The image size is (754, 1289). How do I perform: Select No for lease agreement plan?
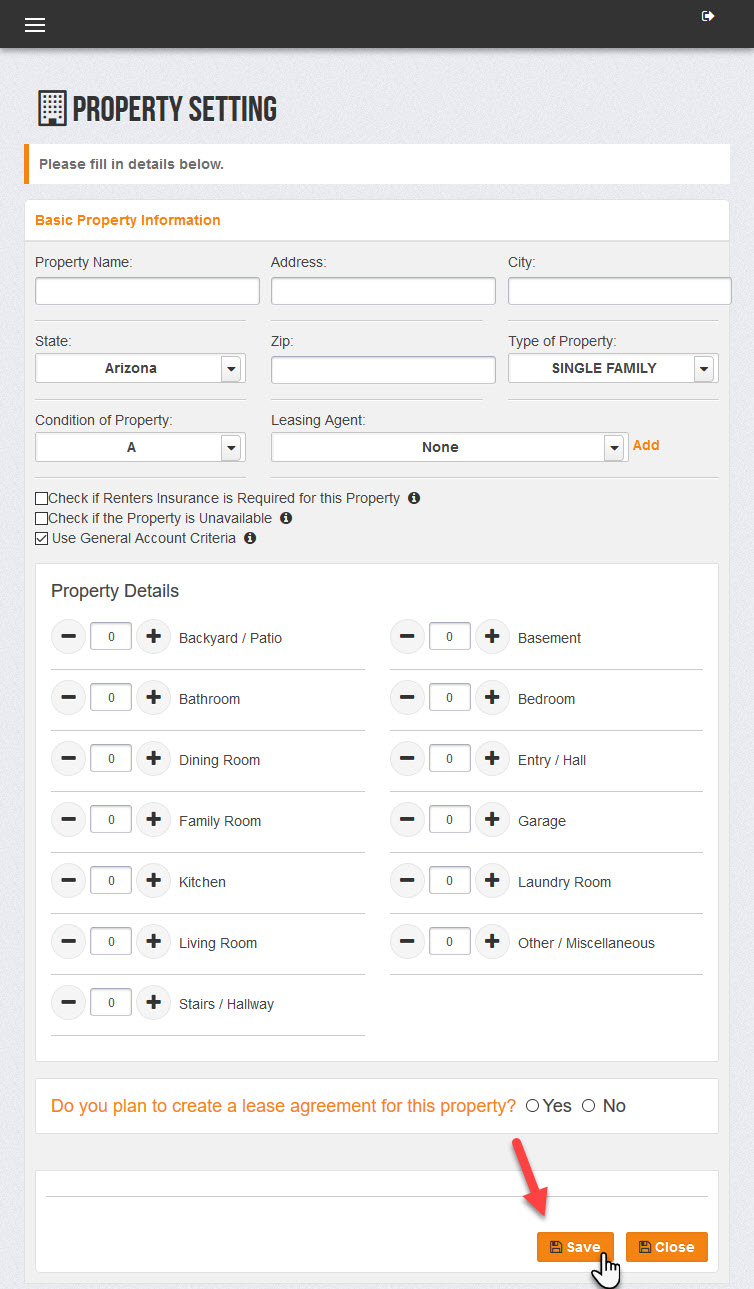coord(588,1105)
